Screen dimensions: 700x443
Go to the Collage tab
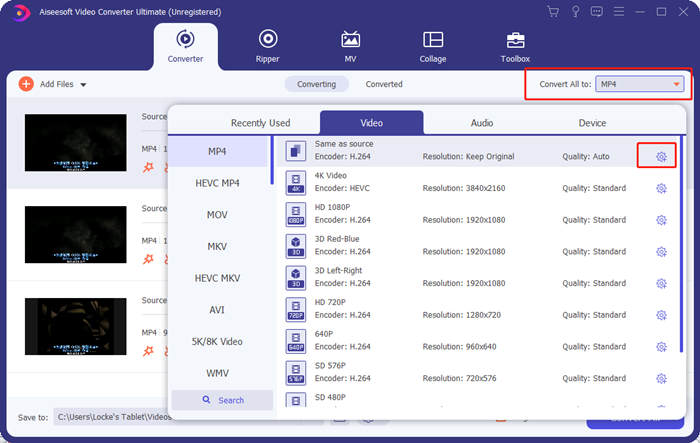[433, 46]
